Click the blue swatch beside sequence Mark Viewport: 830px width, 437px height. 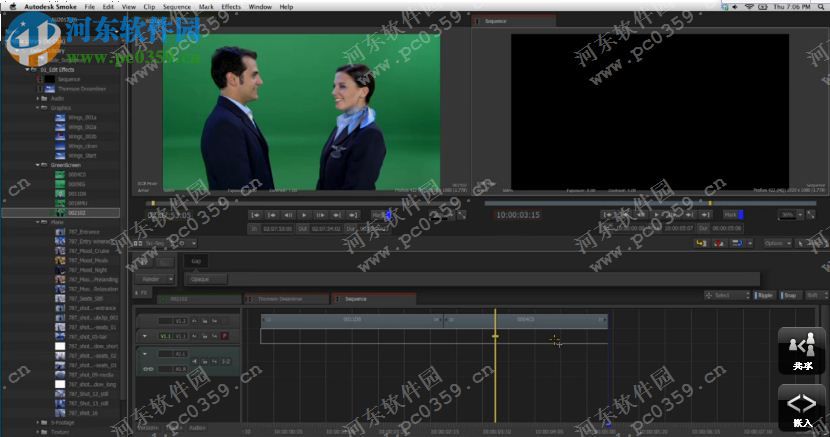pyautogui.click(x=741, y=215)
